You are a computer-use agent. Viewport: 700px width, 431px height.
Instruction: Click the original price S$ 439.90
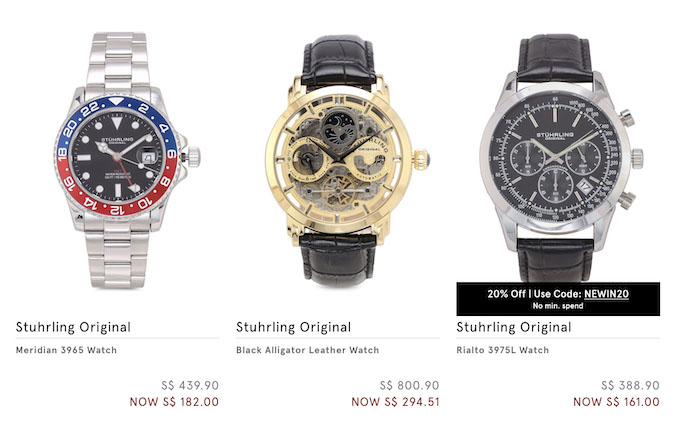(190, 385)
